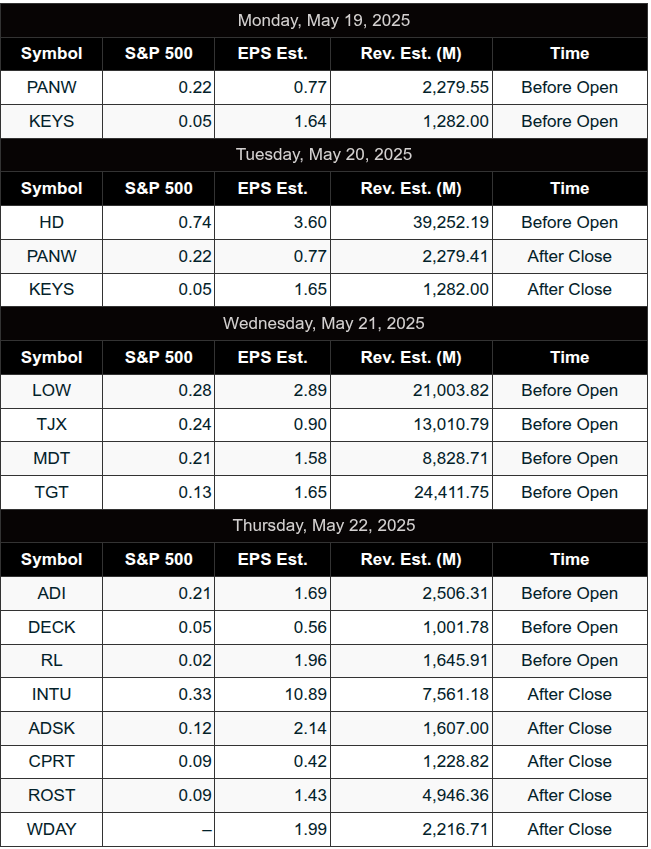Click the CPRT symbol cell
The width and height of the screenshot is (651, 849).
(x=51, y=761)
